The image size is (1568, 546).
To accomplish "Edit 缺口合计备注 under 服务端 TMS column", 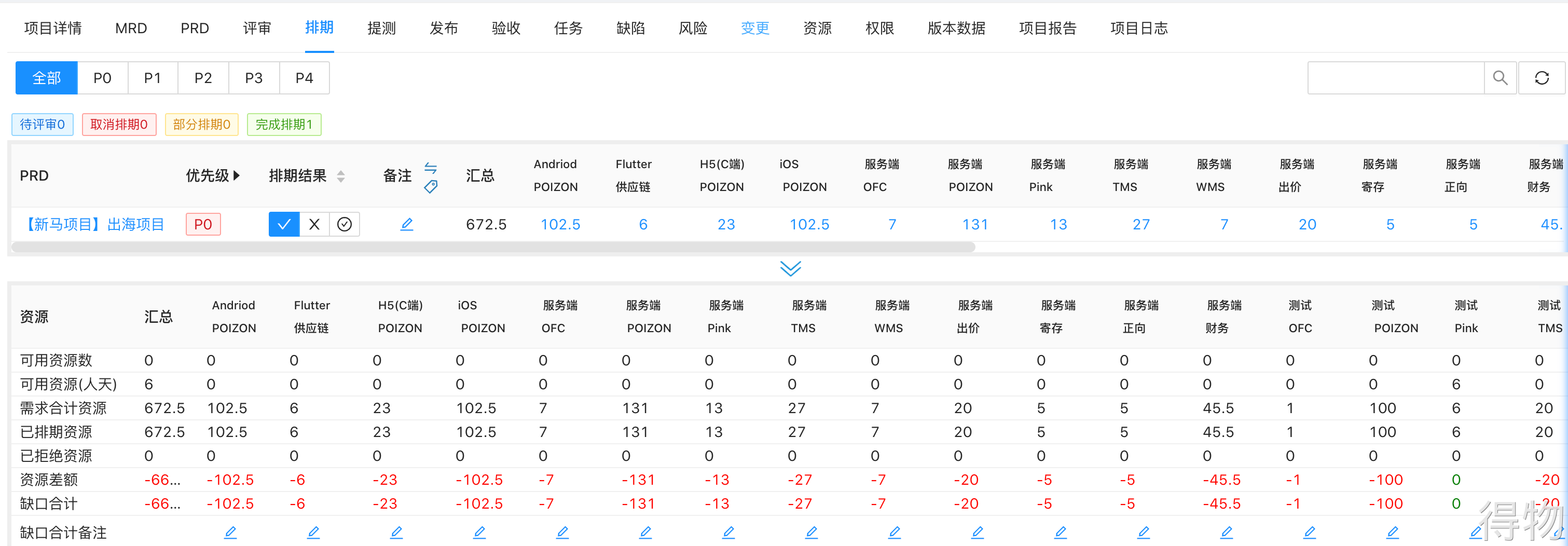I will coord(811,533).
